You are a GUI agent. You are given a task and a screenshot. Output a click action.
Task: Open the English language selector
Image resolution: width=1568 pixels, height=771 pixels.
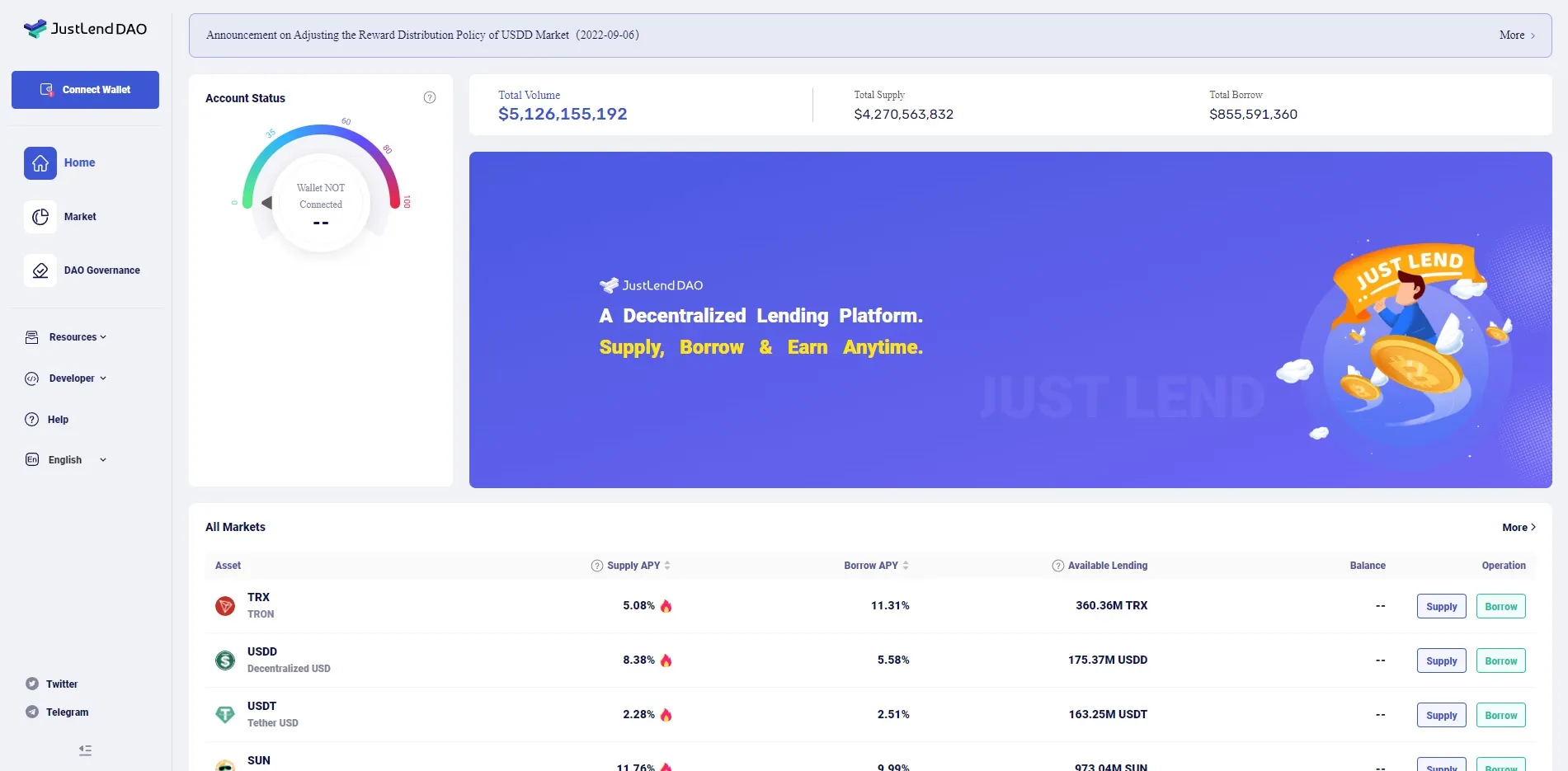point(64,459)
